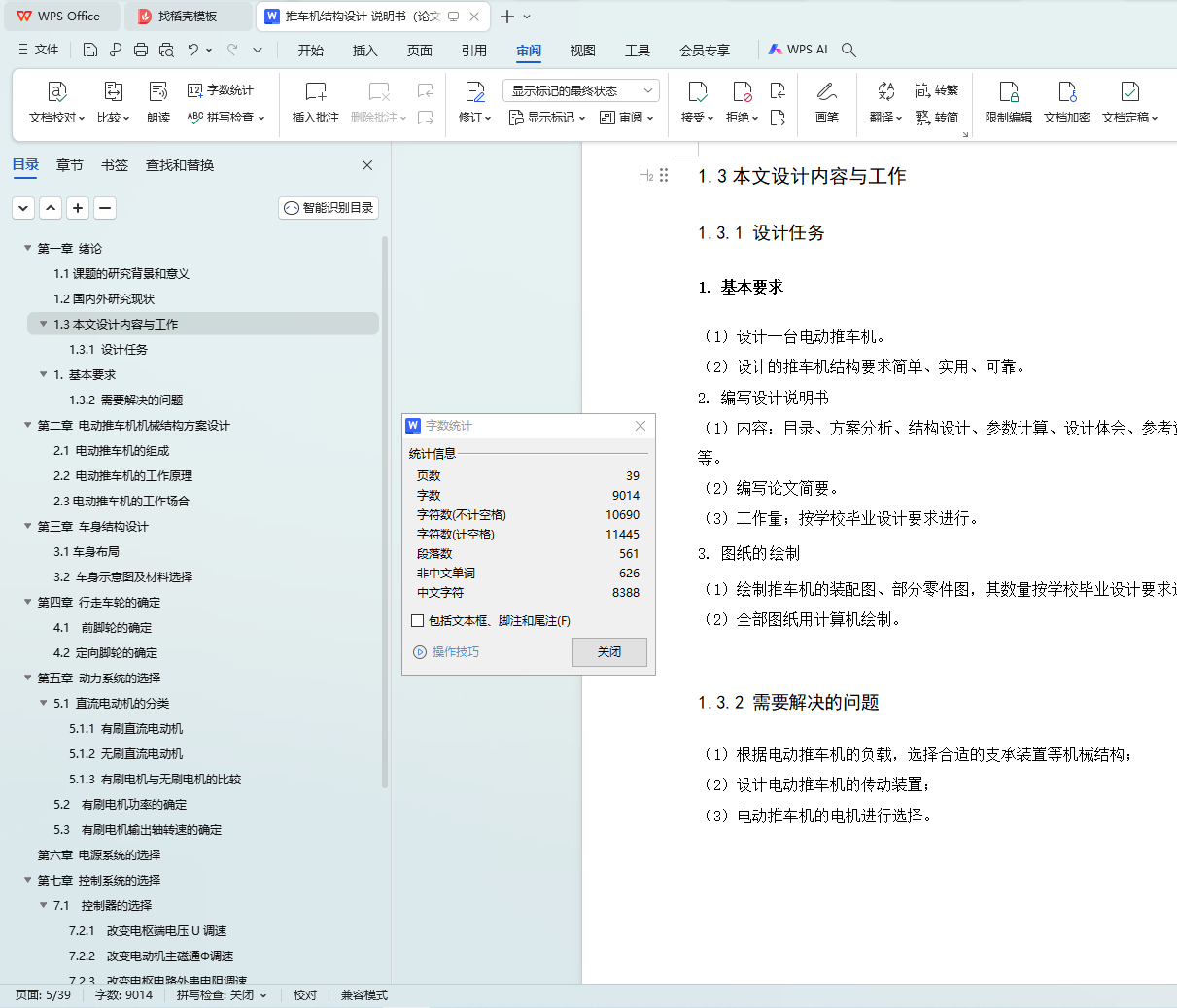Click 智能识别目录 smart outline button
This screenshot has height=1008, width=1177.
pos(329,208)
